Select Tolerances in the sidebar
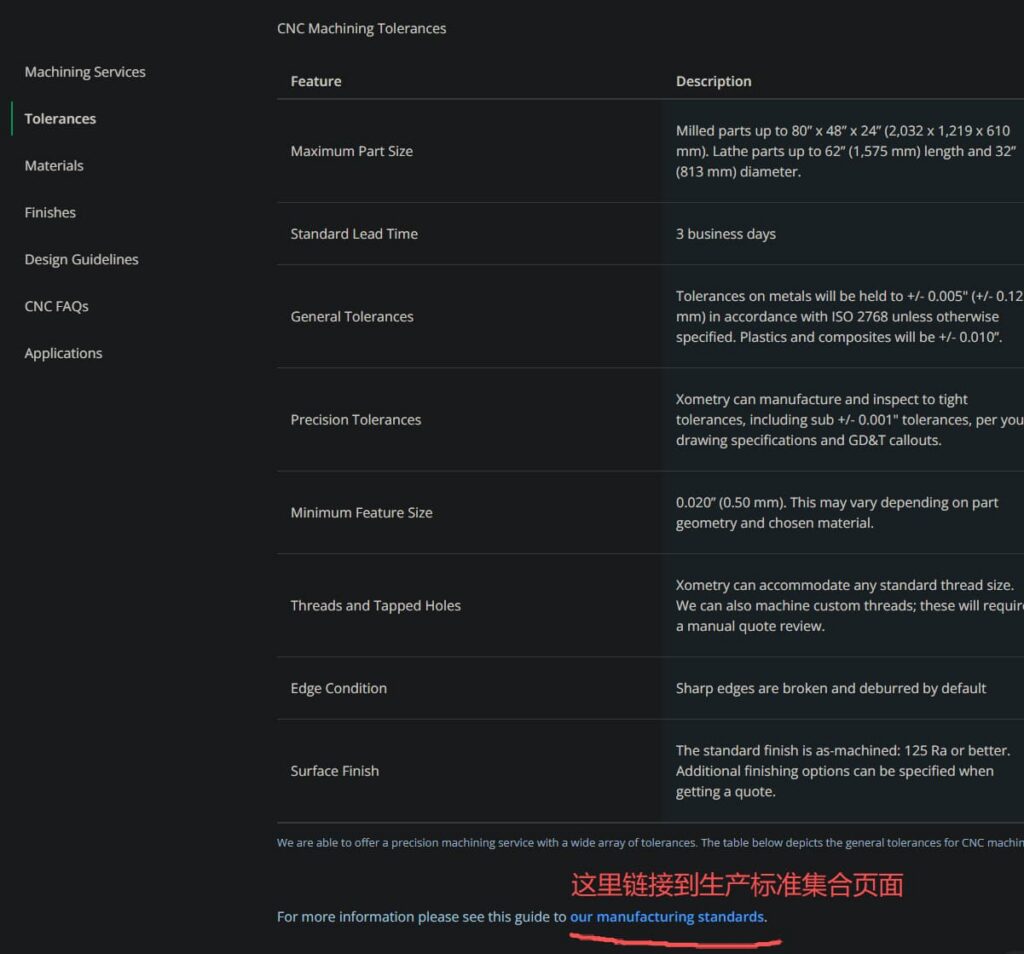This screenshot has width=1024, height=954. tap(60, 119)
